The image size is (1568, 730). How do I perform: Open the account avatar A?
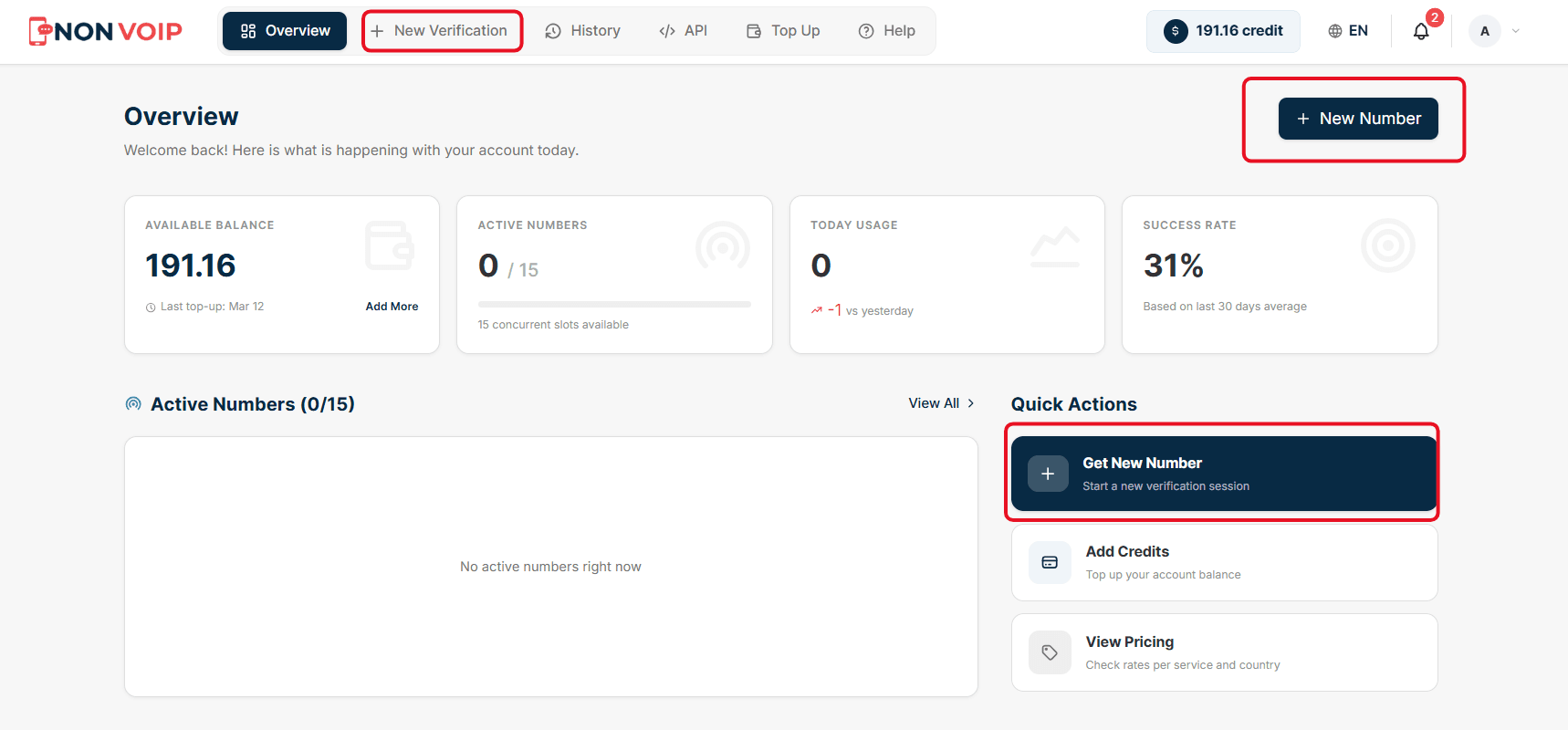[x=1485, y=31]
